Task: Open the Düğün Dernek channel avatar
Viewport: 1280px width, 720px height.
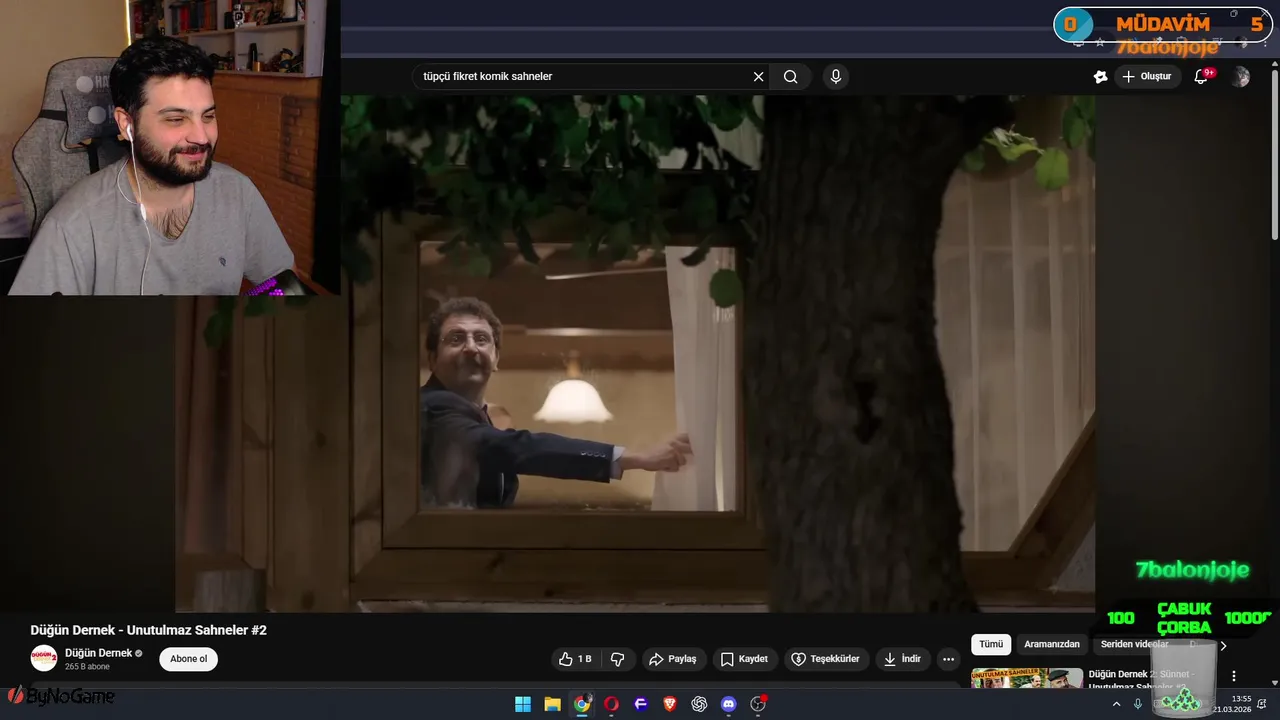Action: point(44,658)
